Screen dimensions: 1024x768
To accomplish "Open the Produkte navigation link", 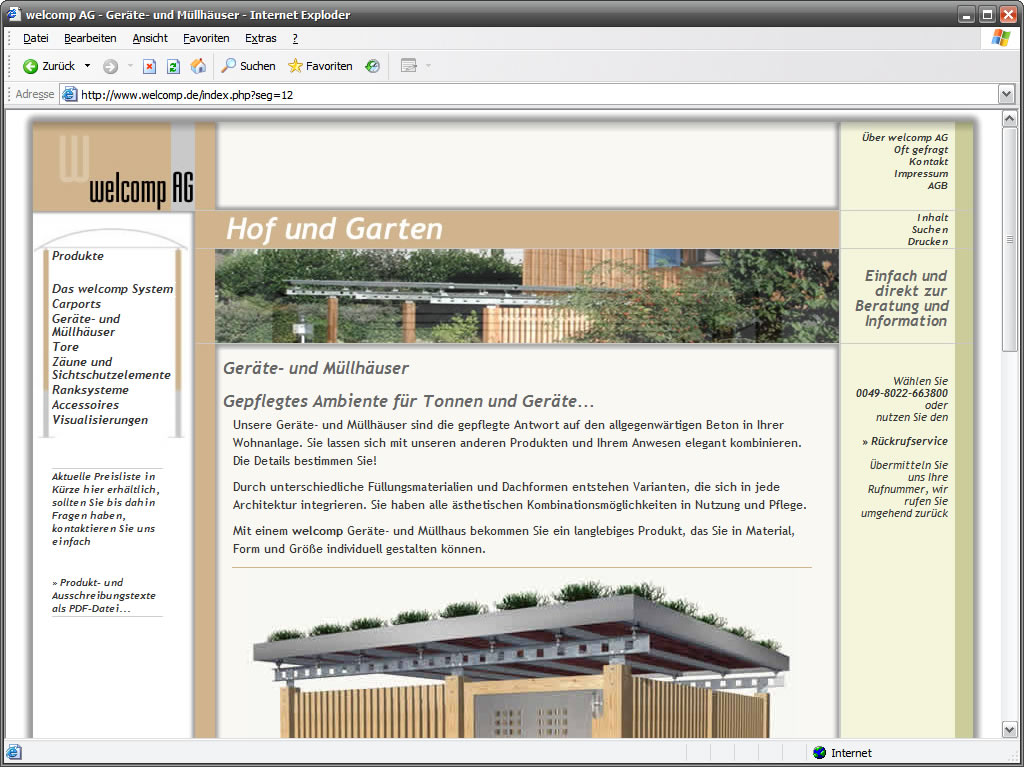I will [x=78, y=256].
